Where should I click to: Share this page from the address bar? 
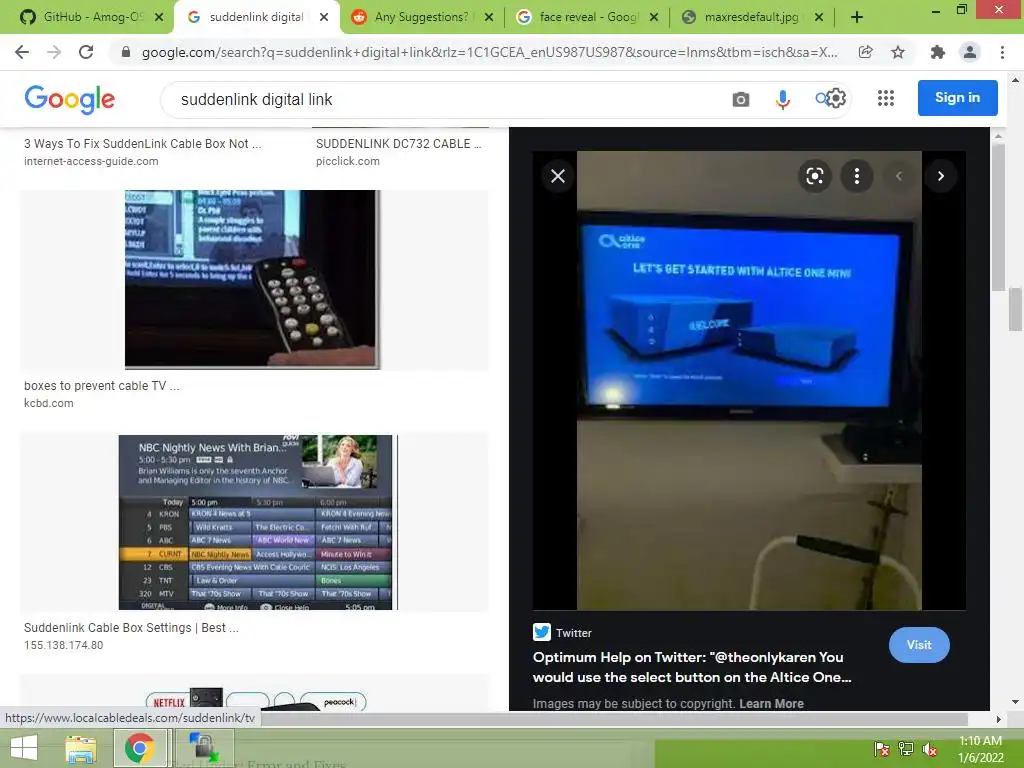(x=866, y=52)
